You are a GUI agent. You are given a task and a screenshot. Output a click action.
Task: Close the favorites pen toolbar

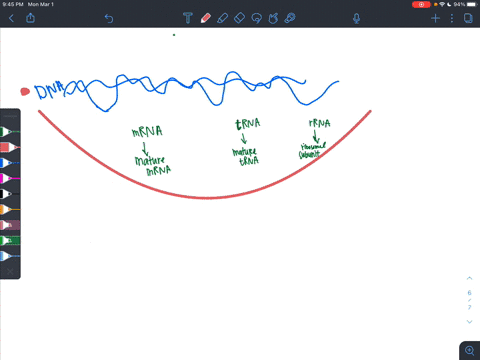coord(10,271)
